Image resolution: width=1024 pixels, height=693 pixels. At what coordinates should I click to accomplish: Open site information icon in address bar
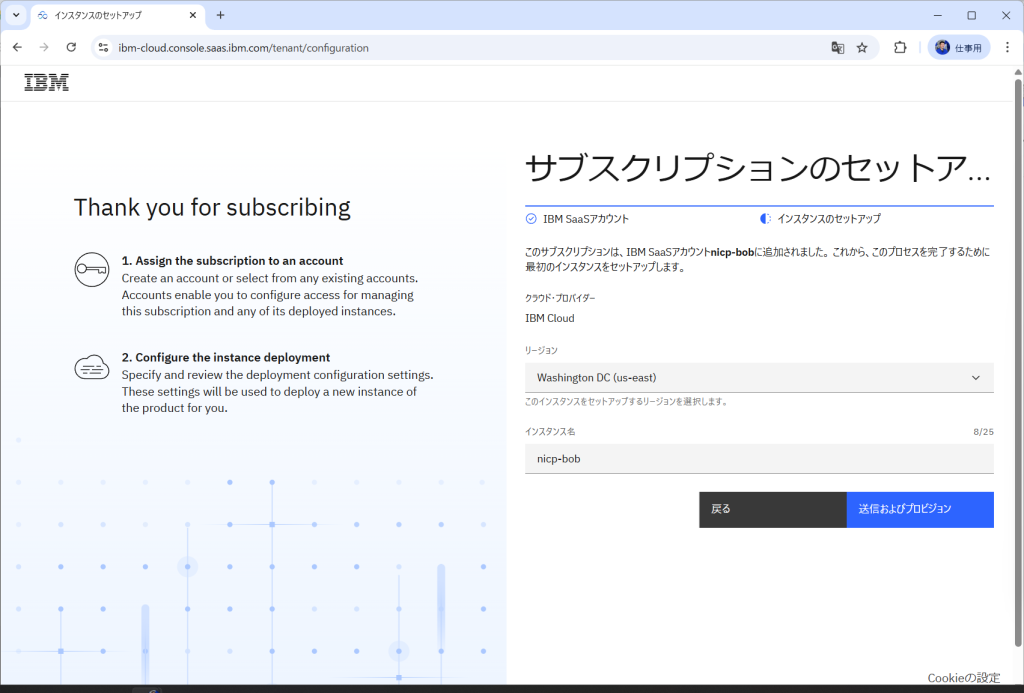coord(103,48)
